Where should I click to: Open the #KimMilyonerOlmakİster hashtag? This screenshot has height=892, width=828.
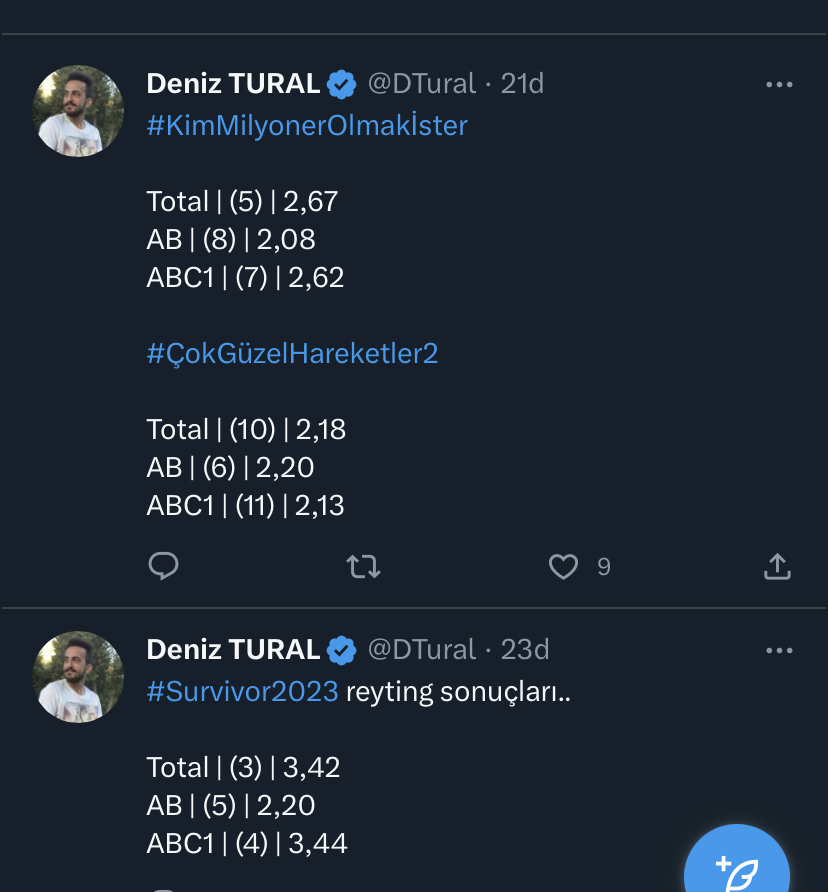[x=307, y=126]
